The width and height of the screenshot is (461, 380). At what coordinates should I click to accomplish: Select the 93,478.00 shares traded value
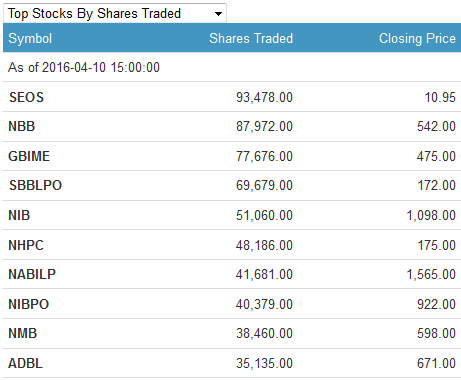(x=264, y=97)
